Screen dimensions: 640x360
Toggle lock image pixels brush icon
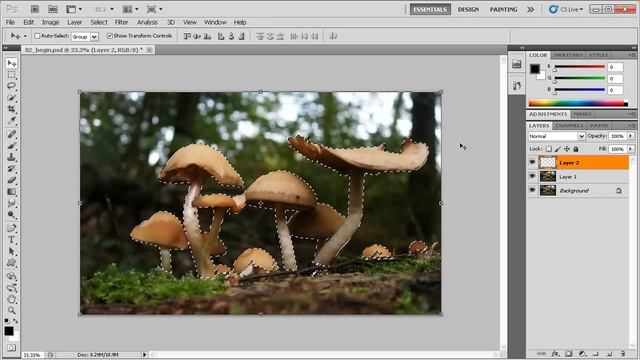(x=558, y=149)
